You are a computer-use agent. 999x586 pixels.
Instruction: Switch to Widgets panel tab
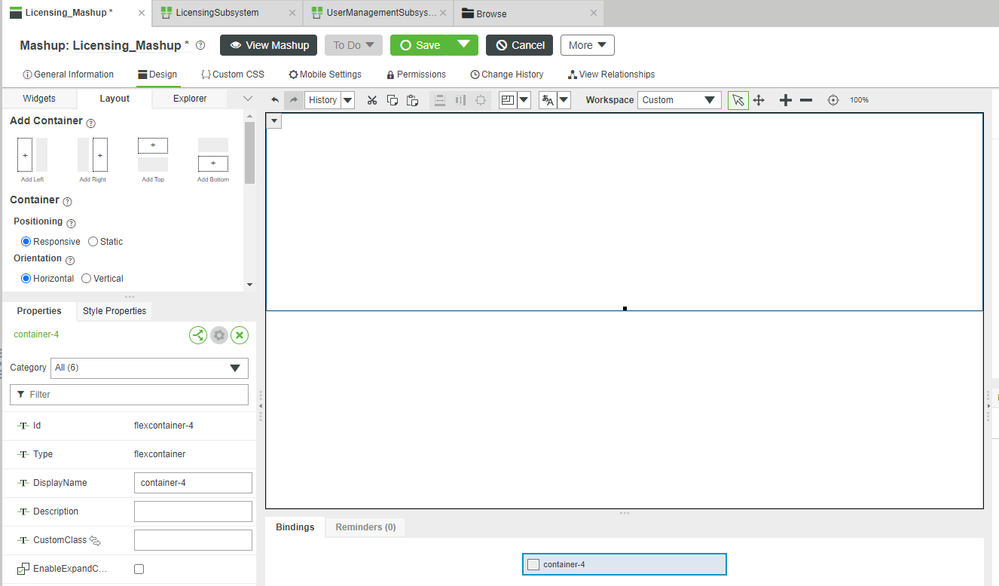tap(39, 99)
